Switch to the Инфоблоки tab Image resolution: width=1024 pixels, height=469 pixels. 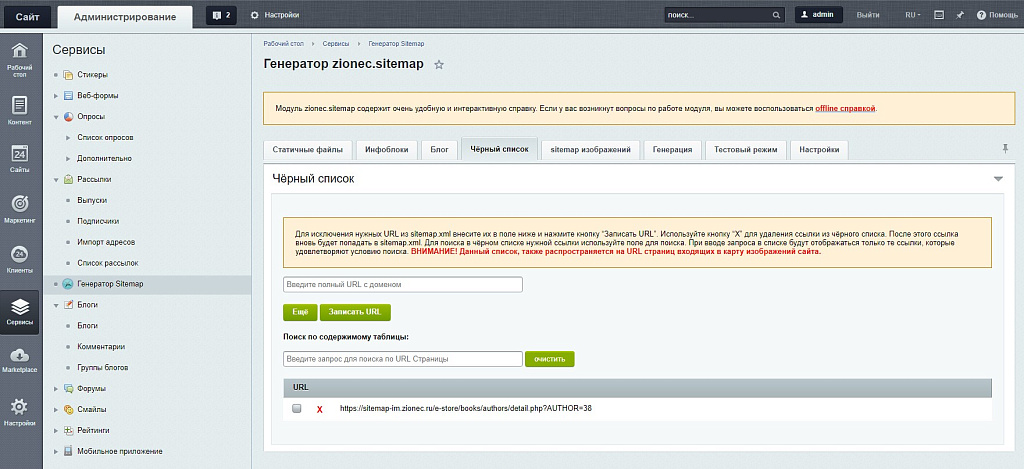(386, 149)
